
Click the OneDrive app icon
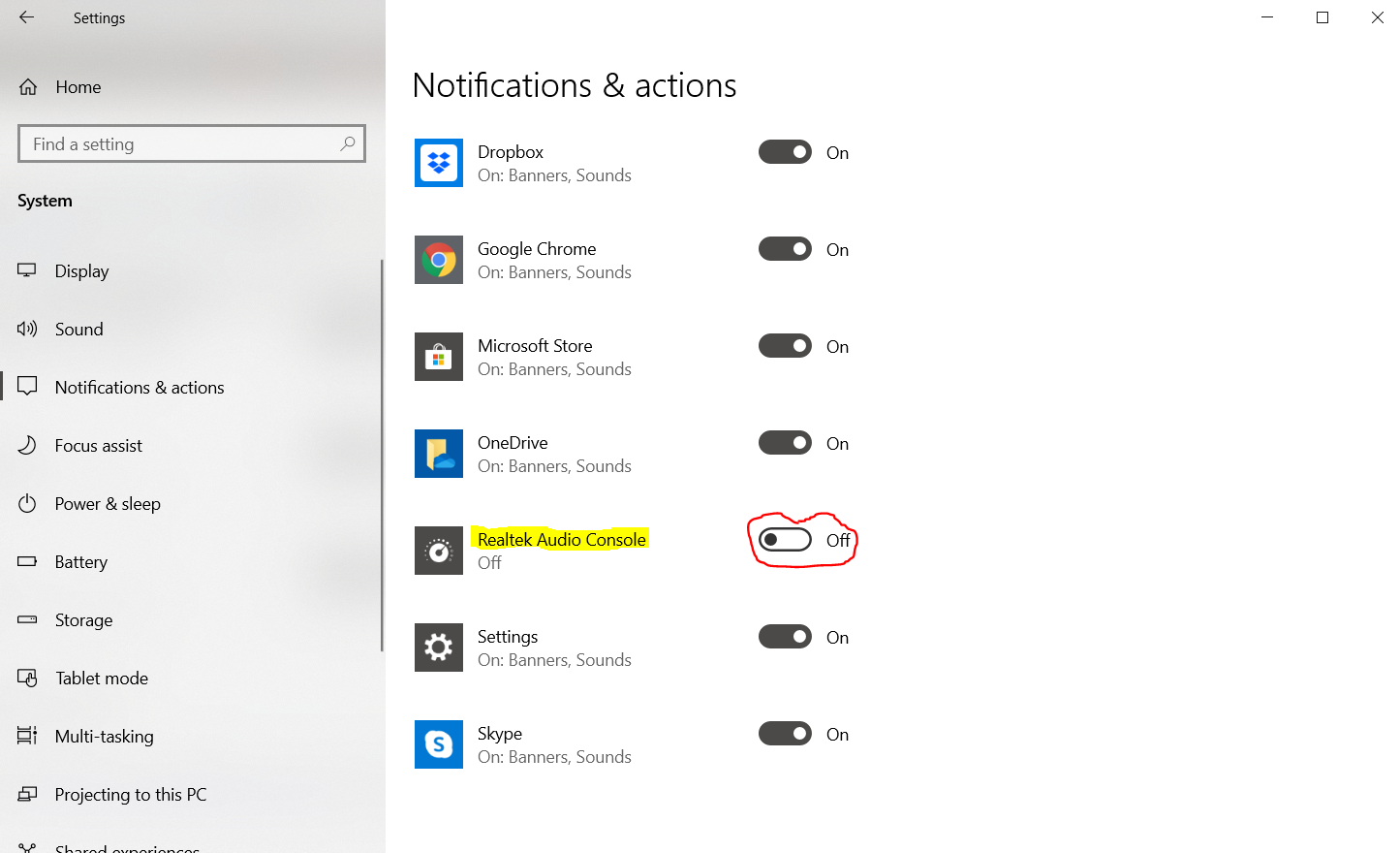[439, 454]
